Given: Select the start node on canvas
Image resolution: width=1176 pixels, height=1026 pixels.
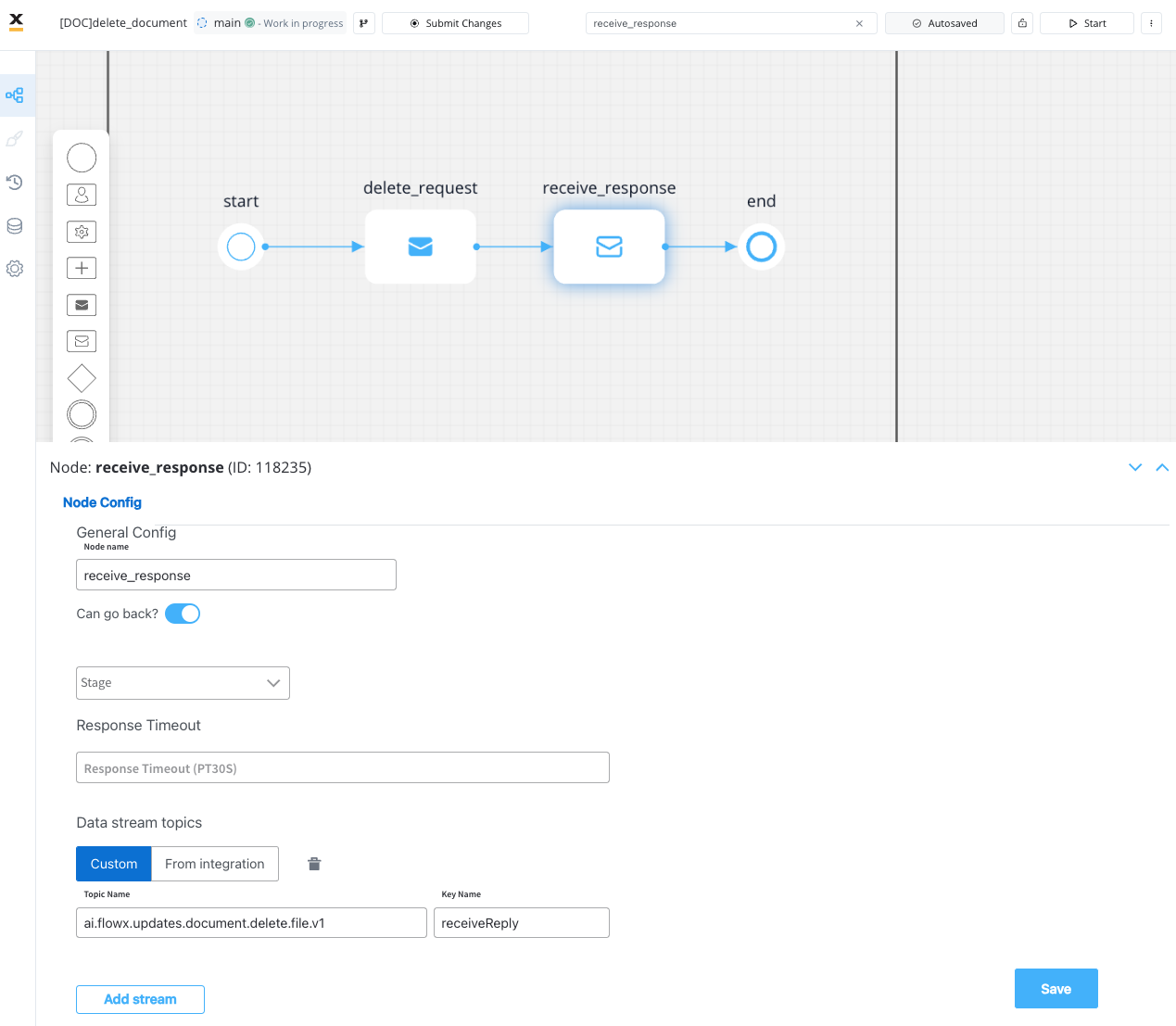Looking at the screenshot, I should coord(241,247).
